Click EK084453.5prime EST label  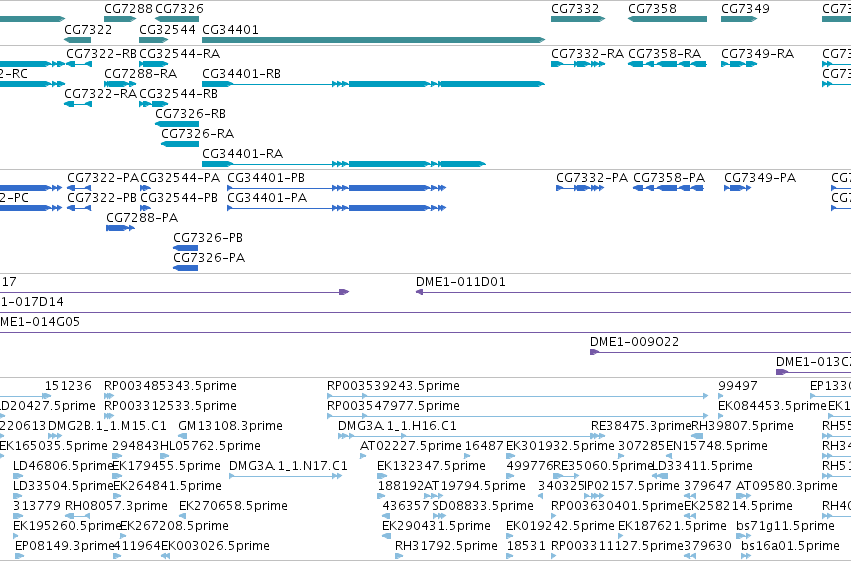pyautogui.click(x=772, y=406)
